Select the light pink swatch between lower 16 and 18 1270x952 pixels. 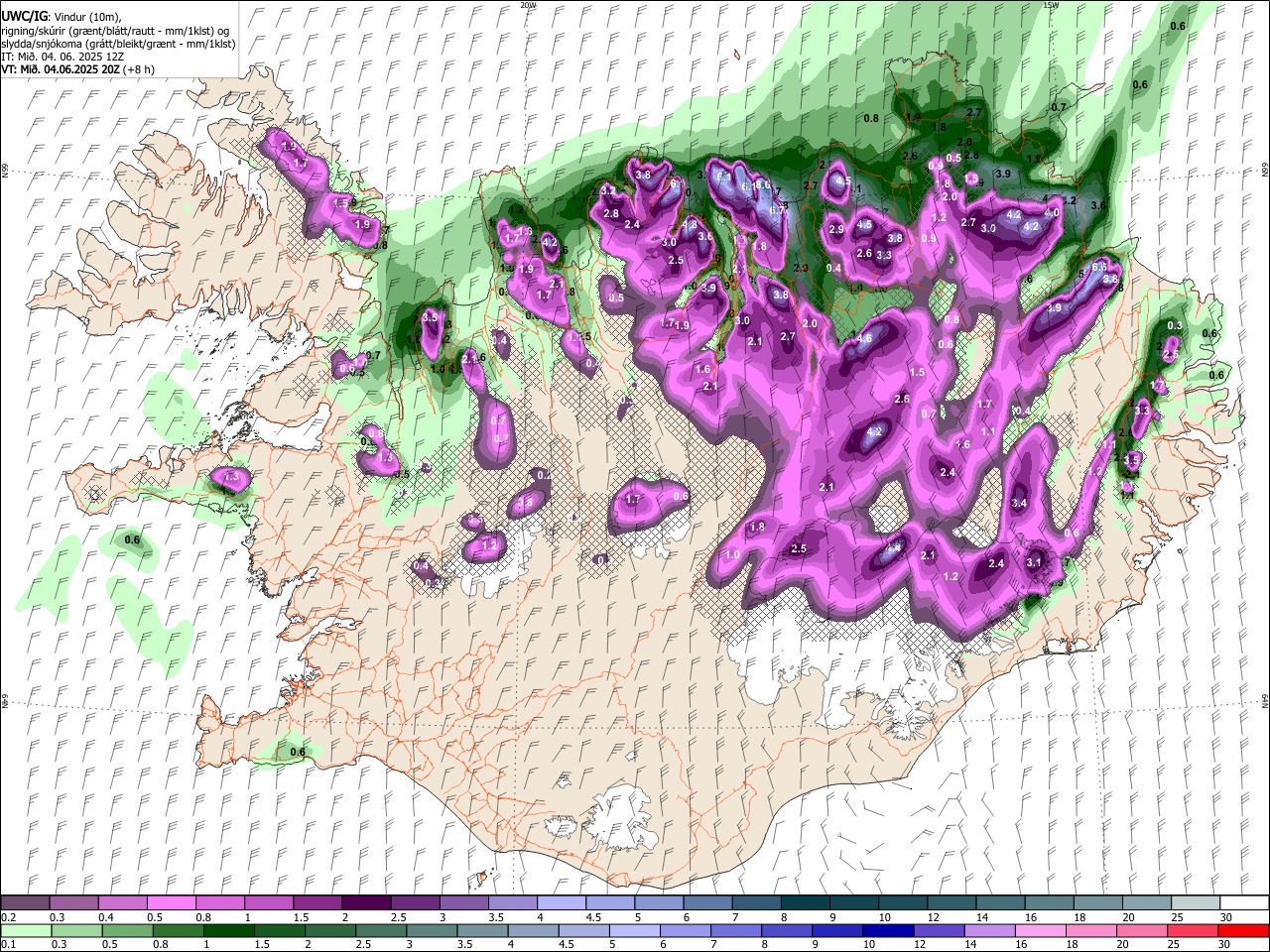(x=1041, y=930)
